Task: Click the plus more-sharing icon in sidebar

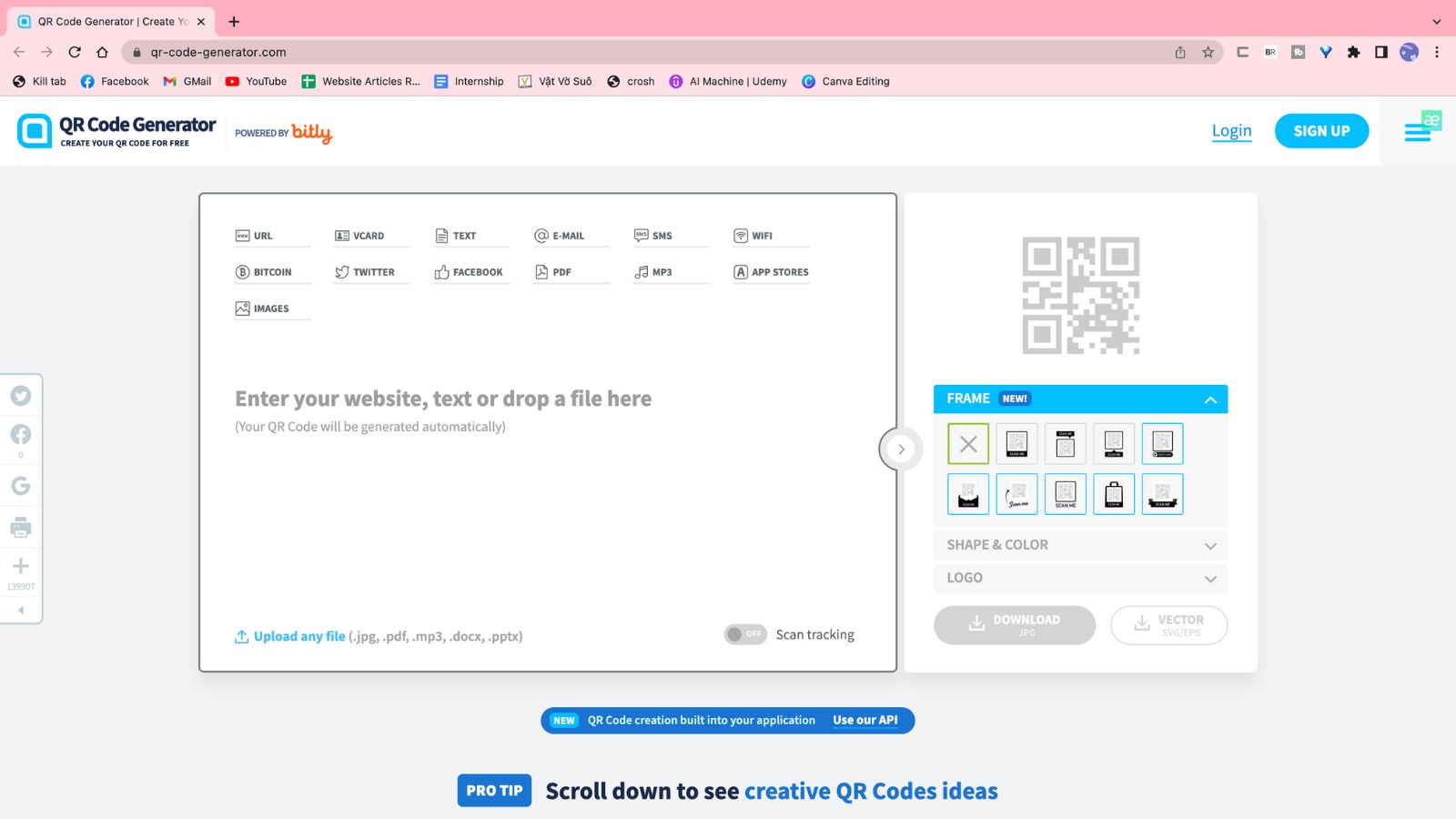Action: [x=21, y=566]
